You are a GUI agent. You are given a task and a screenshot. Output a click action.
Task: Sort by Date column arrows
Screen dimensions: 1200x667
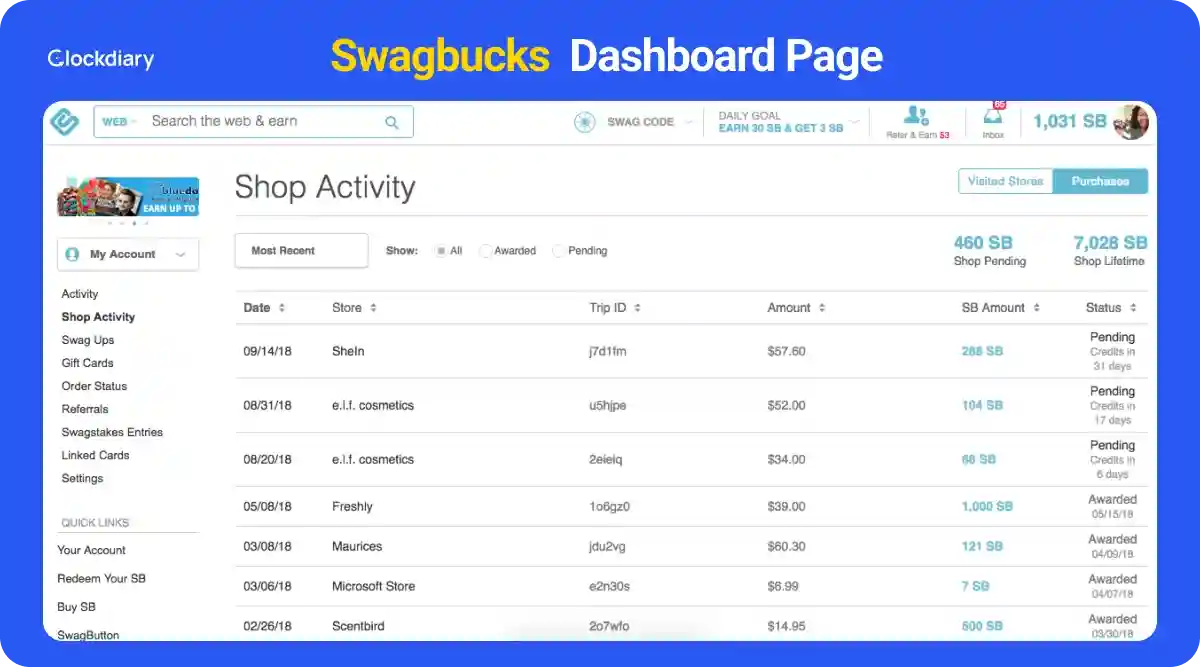click(x=282, y=308)
